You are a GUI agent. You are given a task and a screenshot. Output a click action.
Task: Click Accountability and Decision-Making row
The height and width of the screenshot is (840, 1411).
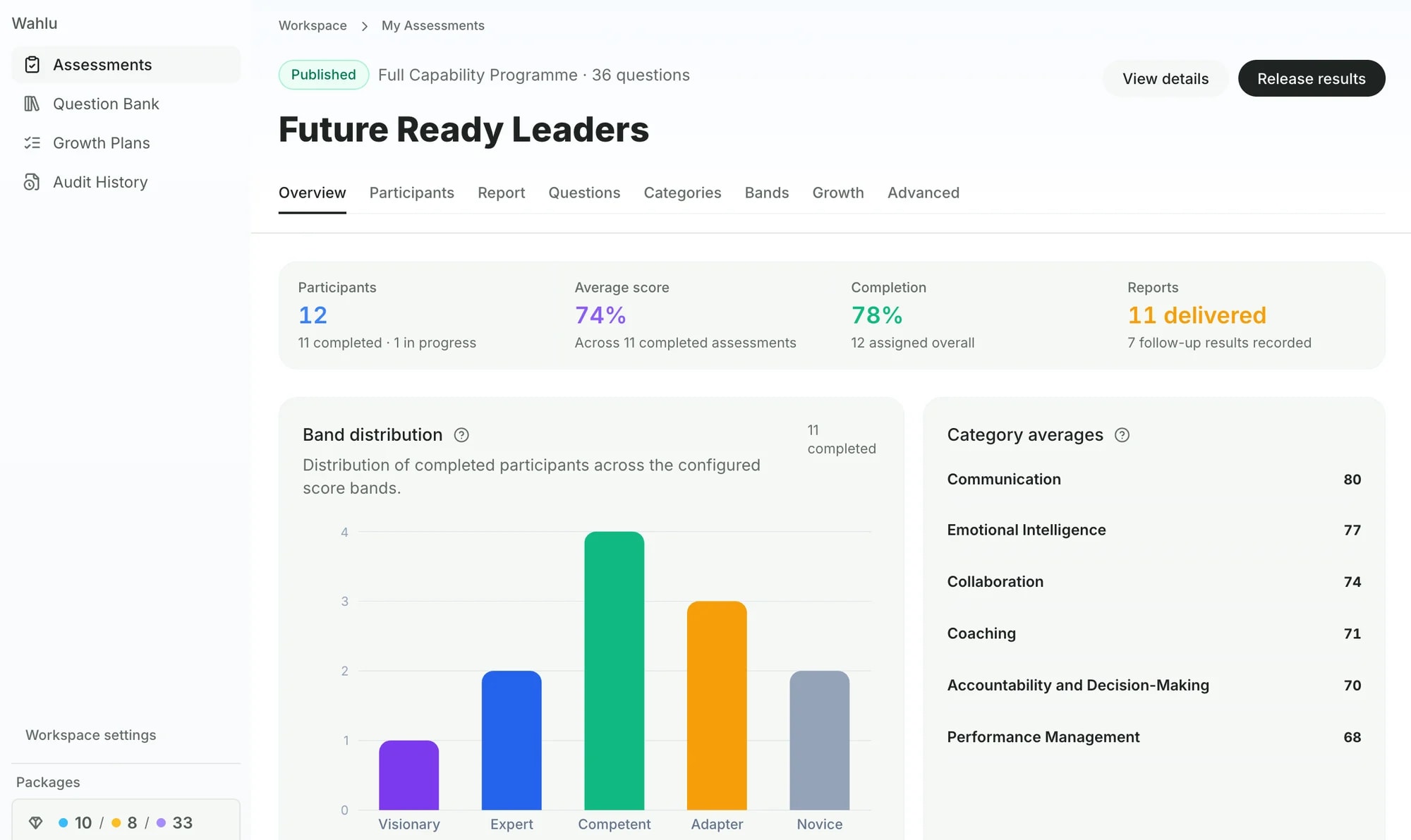click(x=1154, y=685)
